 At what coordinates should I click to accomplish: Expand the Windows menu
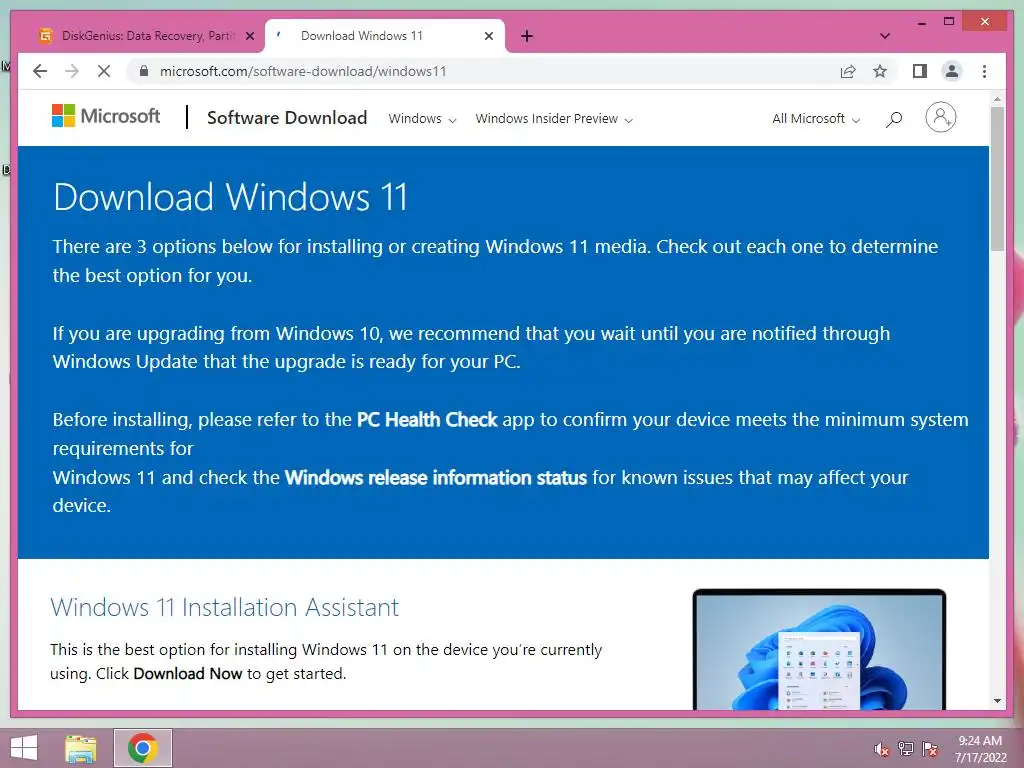pos(422,119)
